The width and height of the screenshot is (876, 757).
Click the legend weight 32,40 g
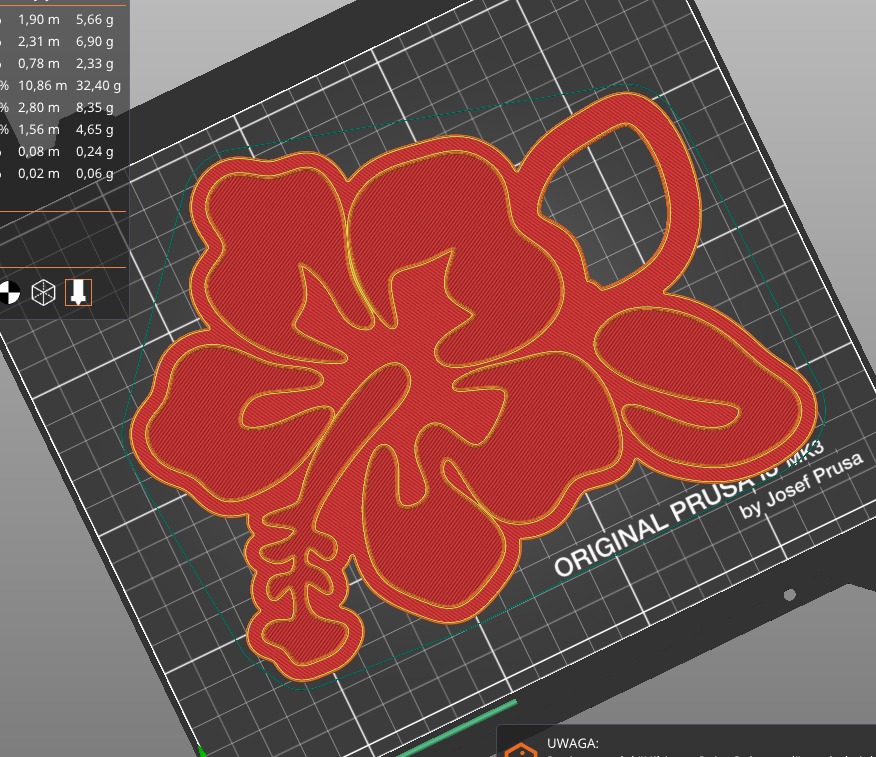[x=98, y=85]
